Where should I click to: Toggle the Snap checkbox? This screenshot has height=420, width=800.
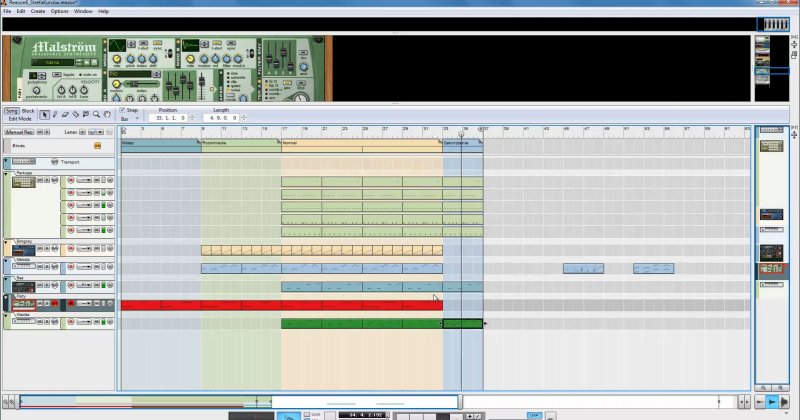click(x=123, y=110)
